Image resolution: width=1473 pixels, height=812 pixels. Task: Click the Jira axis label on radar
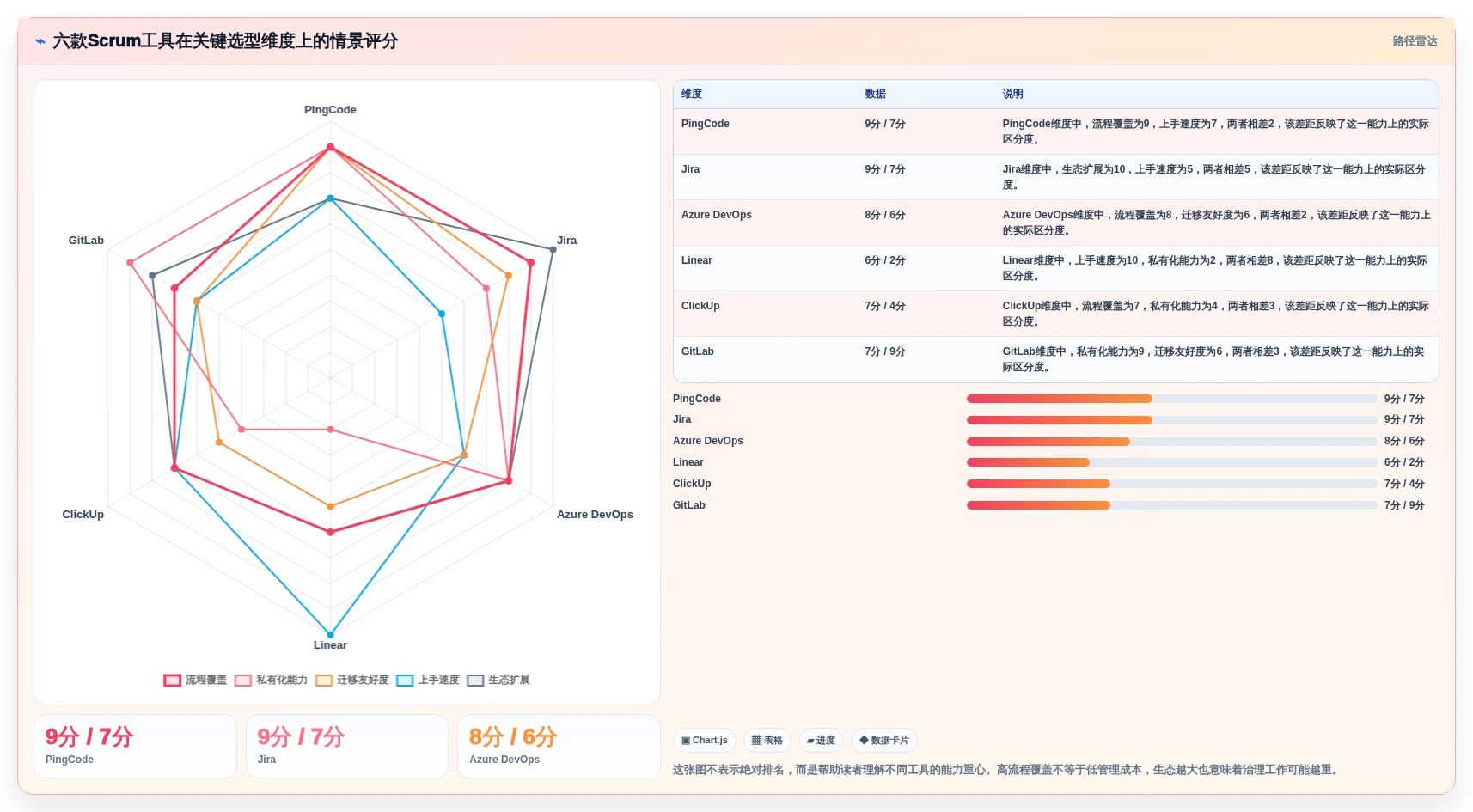point(566,241)
